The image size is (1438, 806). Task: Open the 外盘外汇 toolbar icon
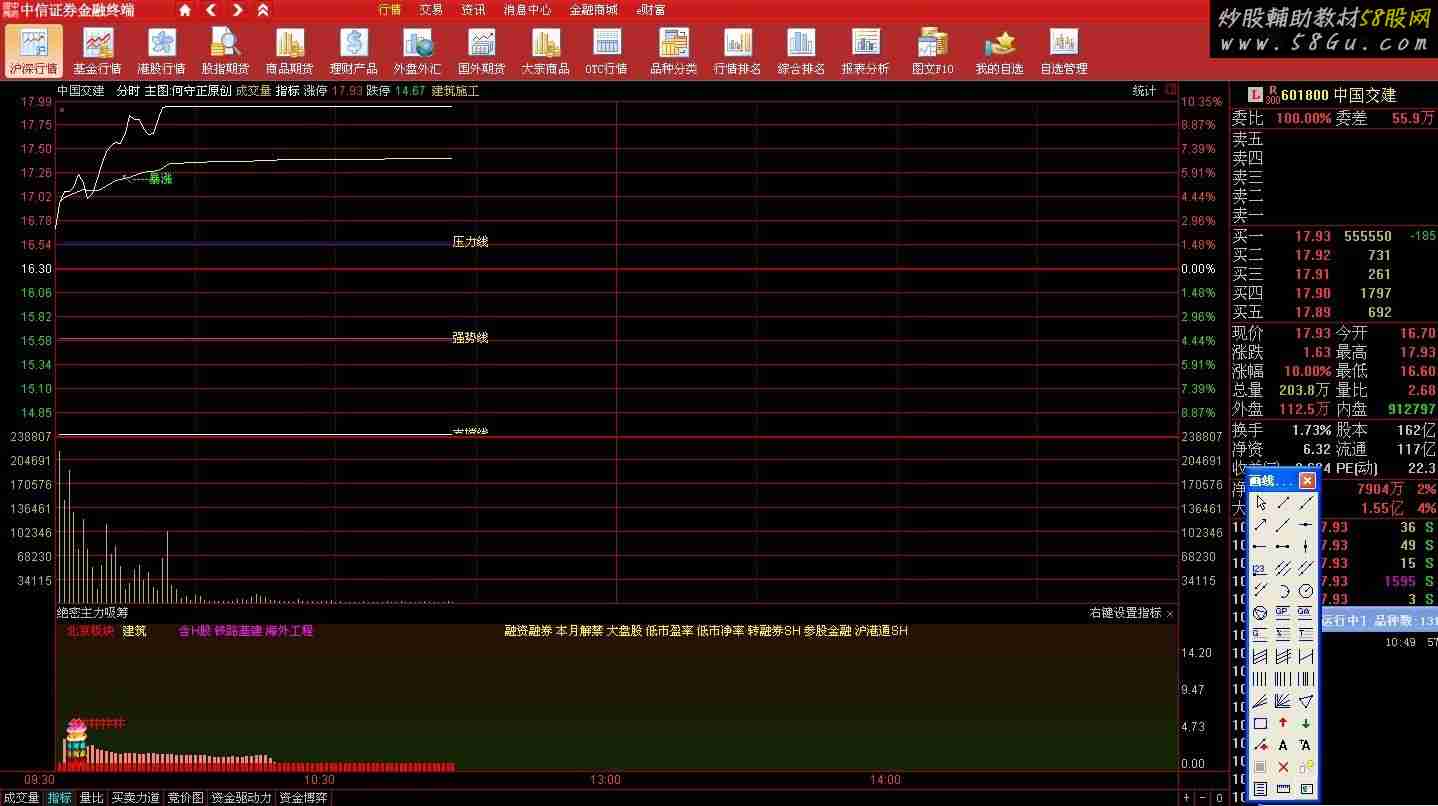(418, 51)
